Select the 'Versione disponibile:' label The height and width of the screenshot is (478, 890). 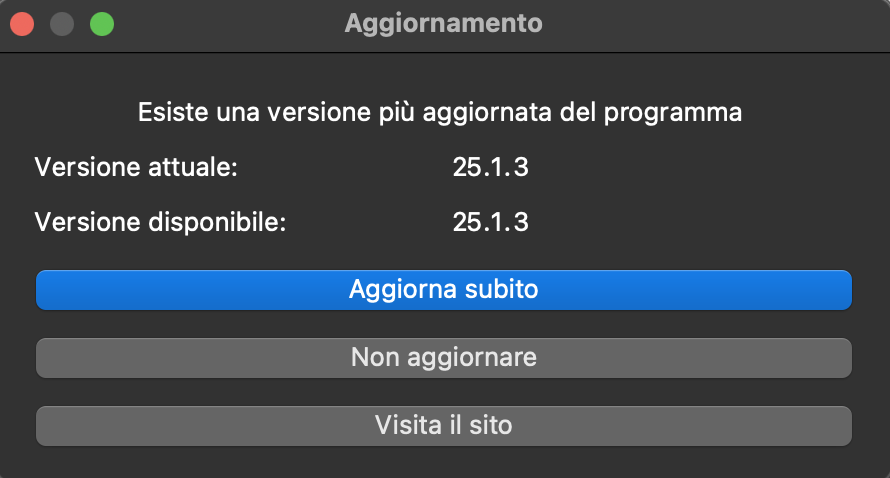(x=161, y=222)
